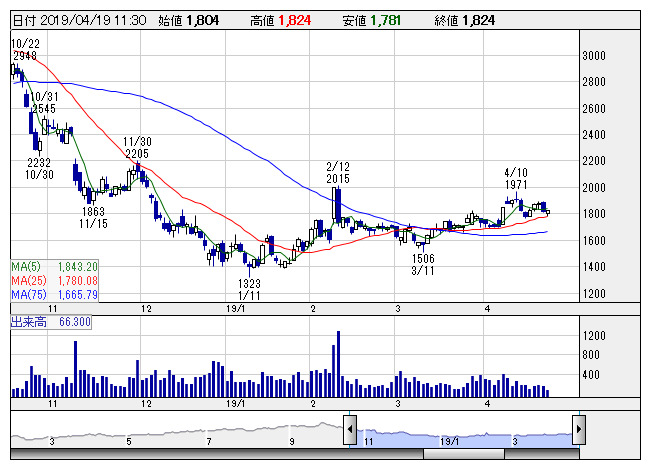Click the 800 label on volume axis

click(x=591, y=355)
